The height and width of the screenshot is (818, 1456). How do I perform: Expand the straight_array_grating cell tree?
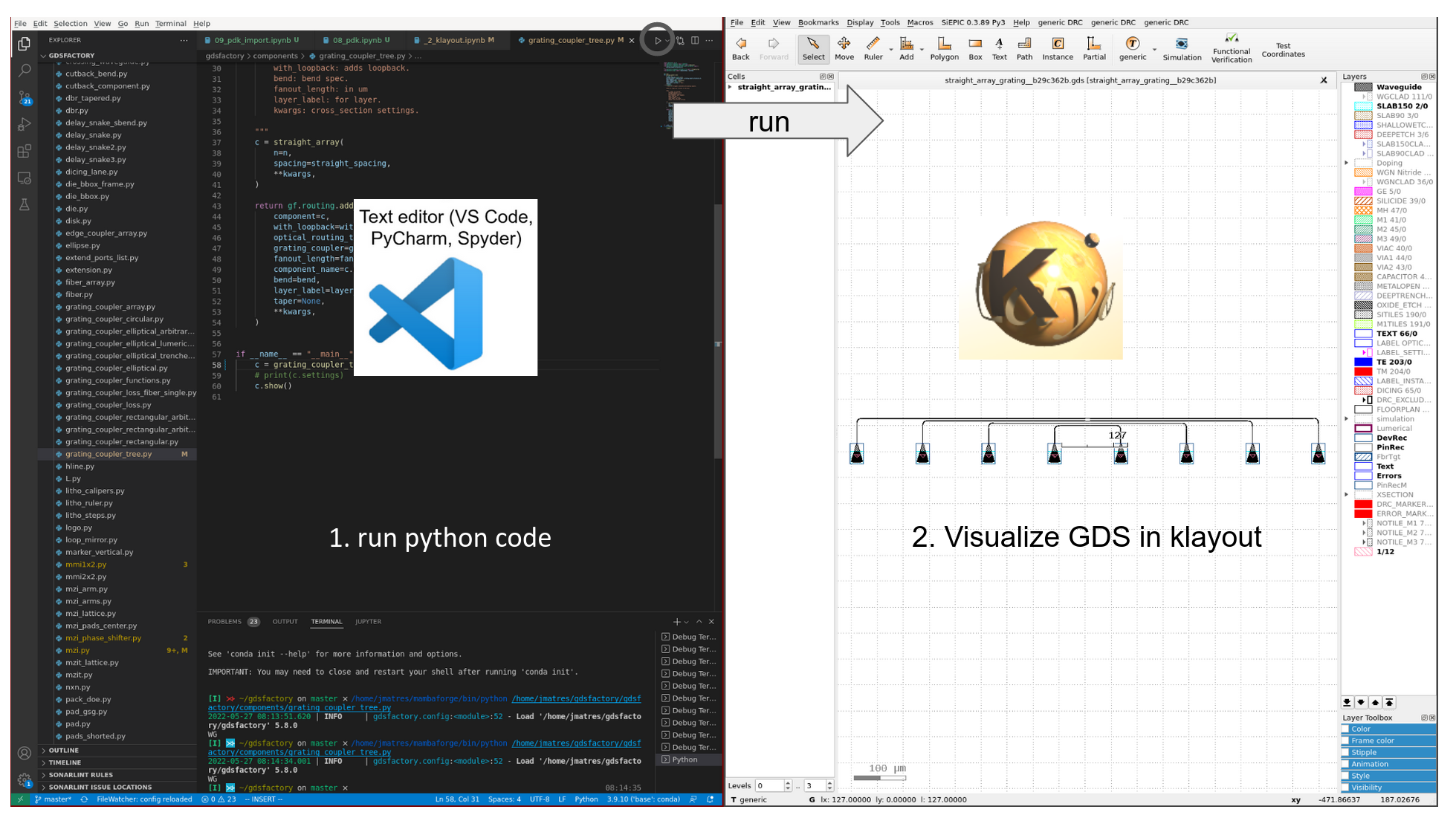click(x=733, y=89)
